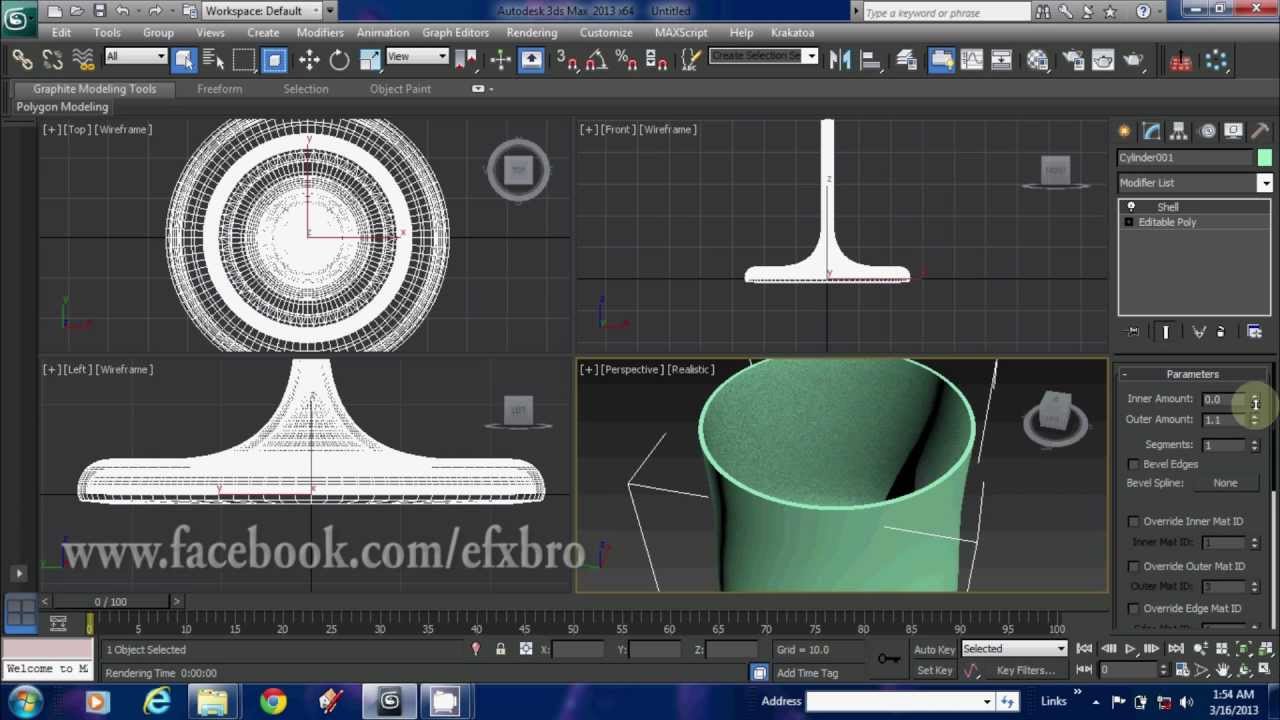
Task: Switch to the Create command panel
Action: coord(1125,131)
